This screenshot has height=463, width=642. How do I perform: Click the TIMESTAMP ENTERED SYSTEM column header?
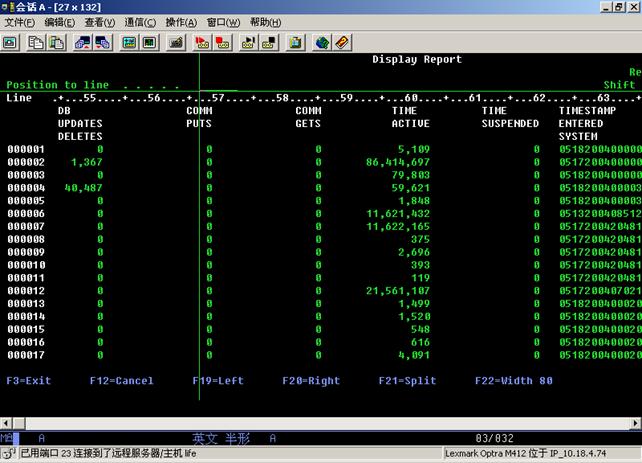pos(587,124)
